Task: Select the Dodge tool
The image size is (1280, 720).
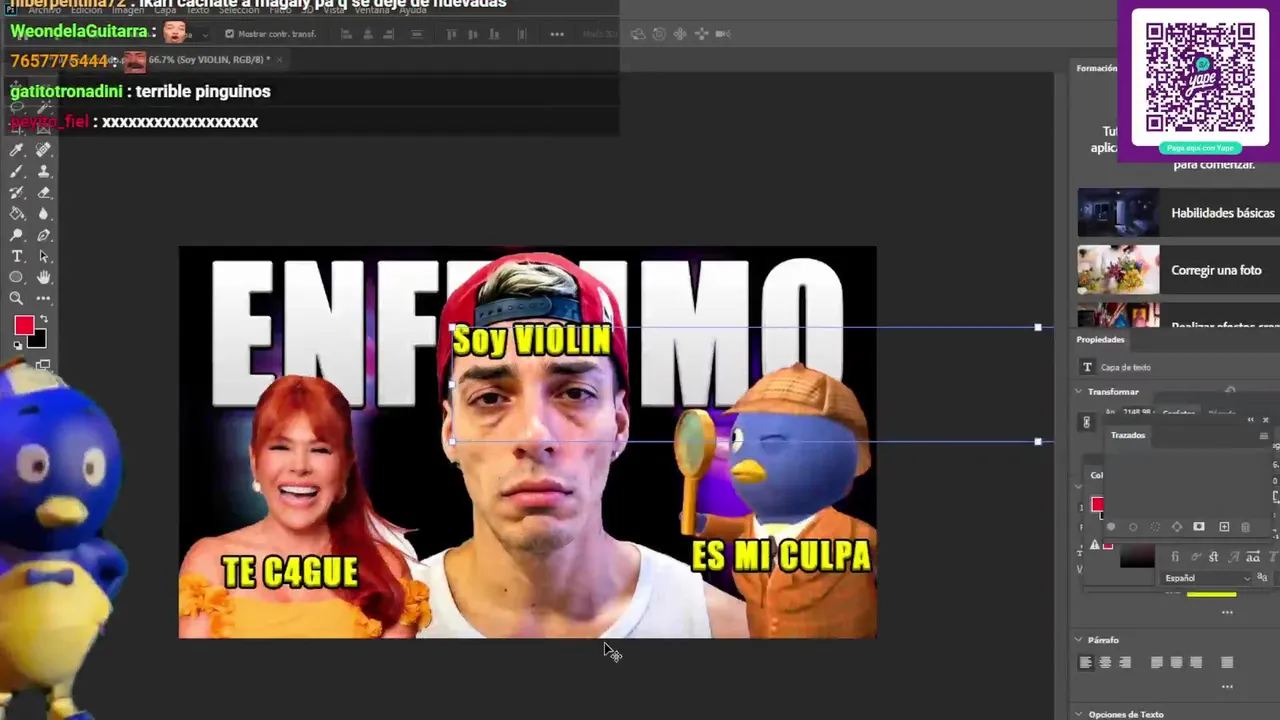Action: tap(16, 236)
